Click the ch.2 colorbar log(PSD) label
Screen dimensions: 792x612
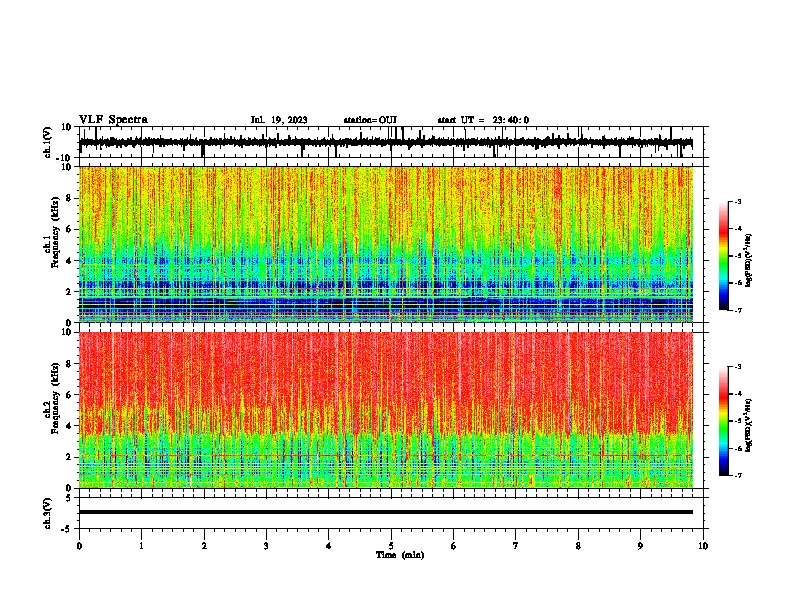click(x=748, y=425)
